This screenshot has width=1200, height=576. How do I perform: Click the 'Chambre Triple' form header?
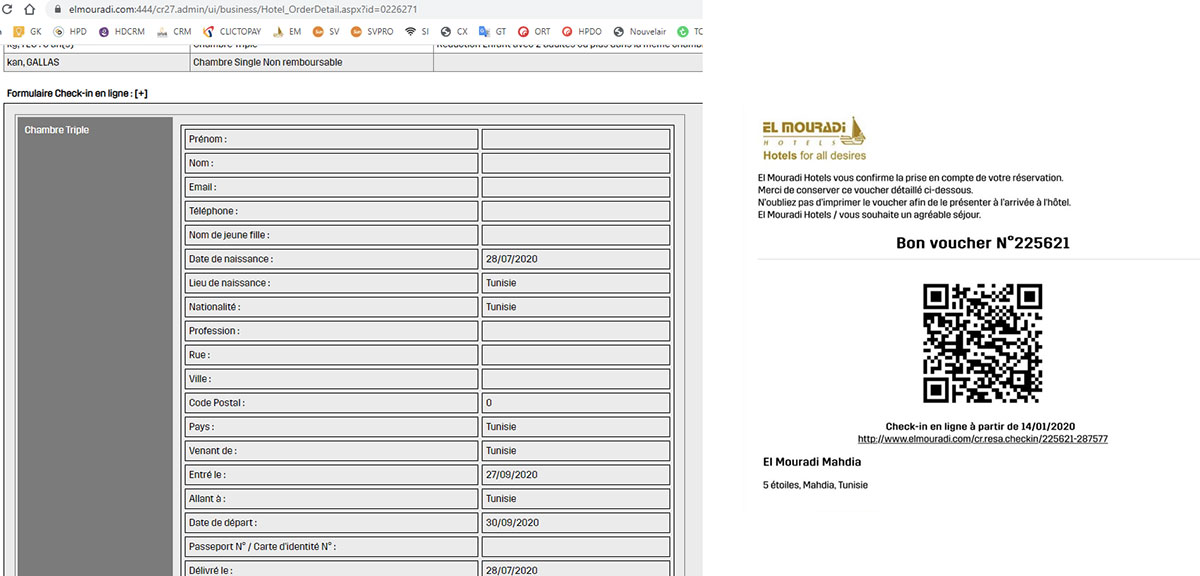tap(57, 130)
